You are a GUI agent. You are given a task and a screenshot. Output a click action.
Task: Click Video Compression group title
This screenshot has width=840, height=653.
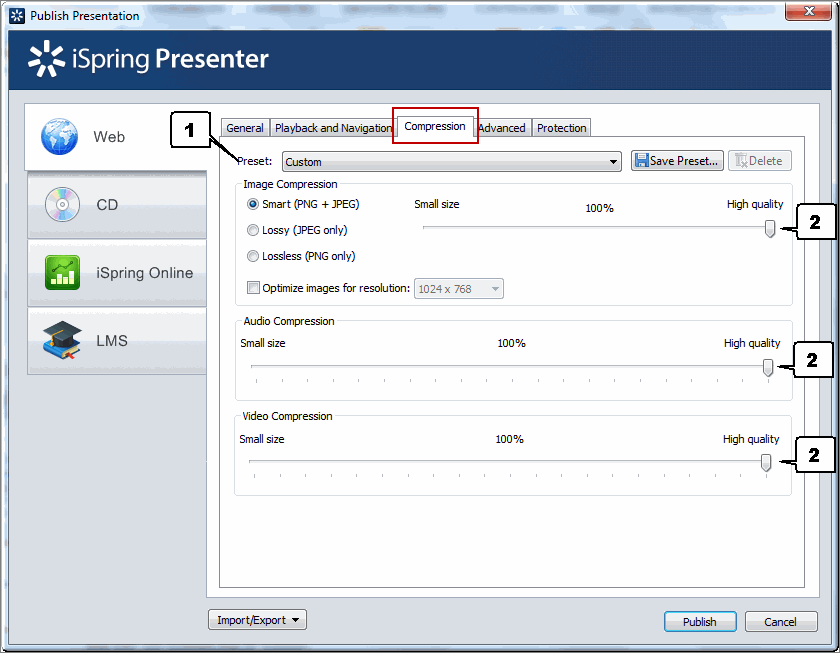pos(287,416)
